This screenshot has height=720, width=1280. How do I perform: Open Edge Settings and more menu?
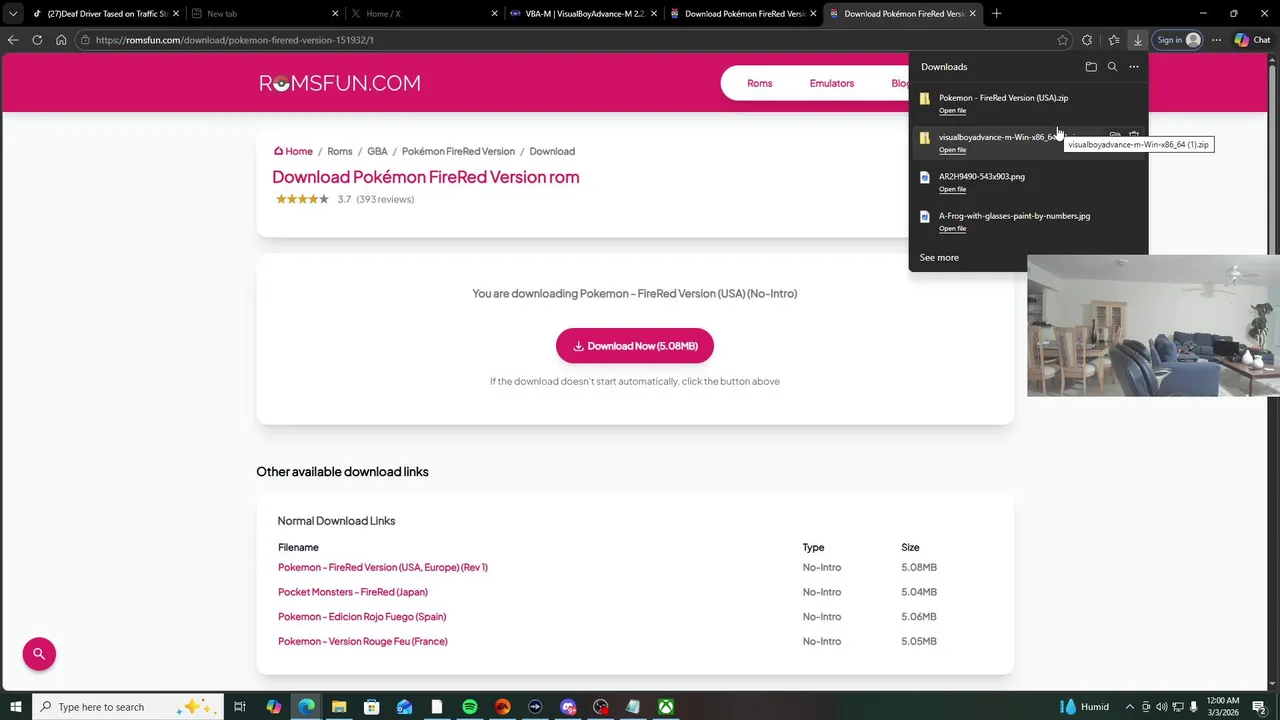pyautogui.click(x=1216, y=40)
